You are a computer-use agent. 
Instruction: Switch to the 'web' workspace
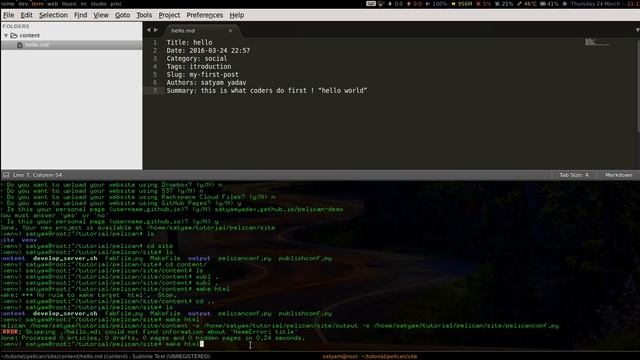[53, 4]
